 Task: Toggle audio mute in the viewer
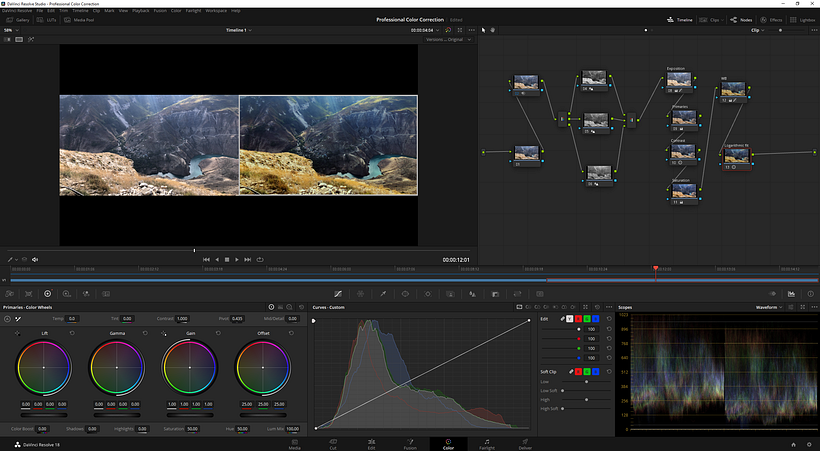coord(35,260)
